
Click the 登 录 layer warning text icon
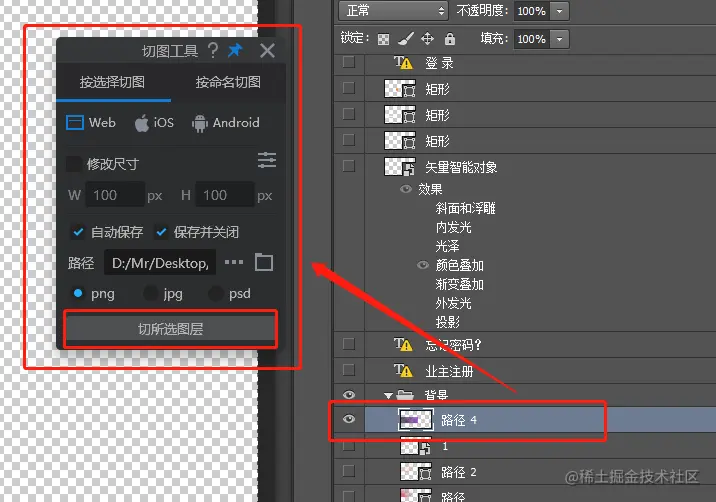(403, 63)
